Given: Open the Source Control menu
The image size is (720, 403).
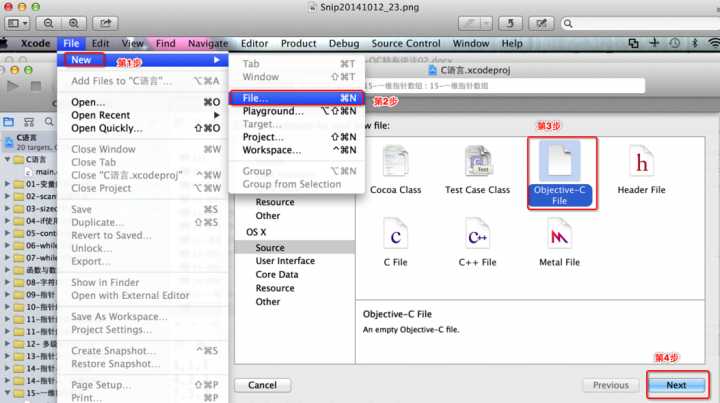Looking at the screenshot, I should 406,43.
